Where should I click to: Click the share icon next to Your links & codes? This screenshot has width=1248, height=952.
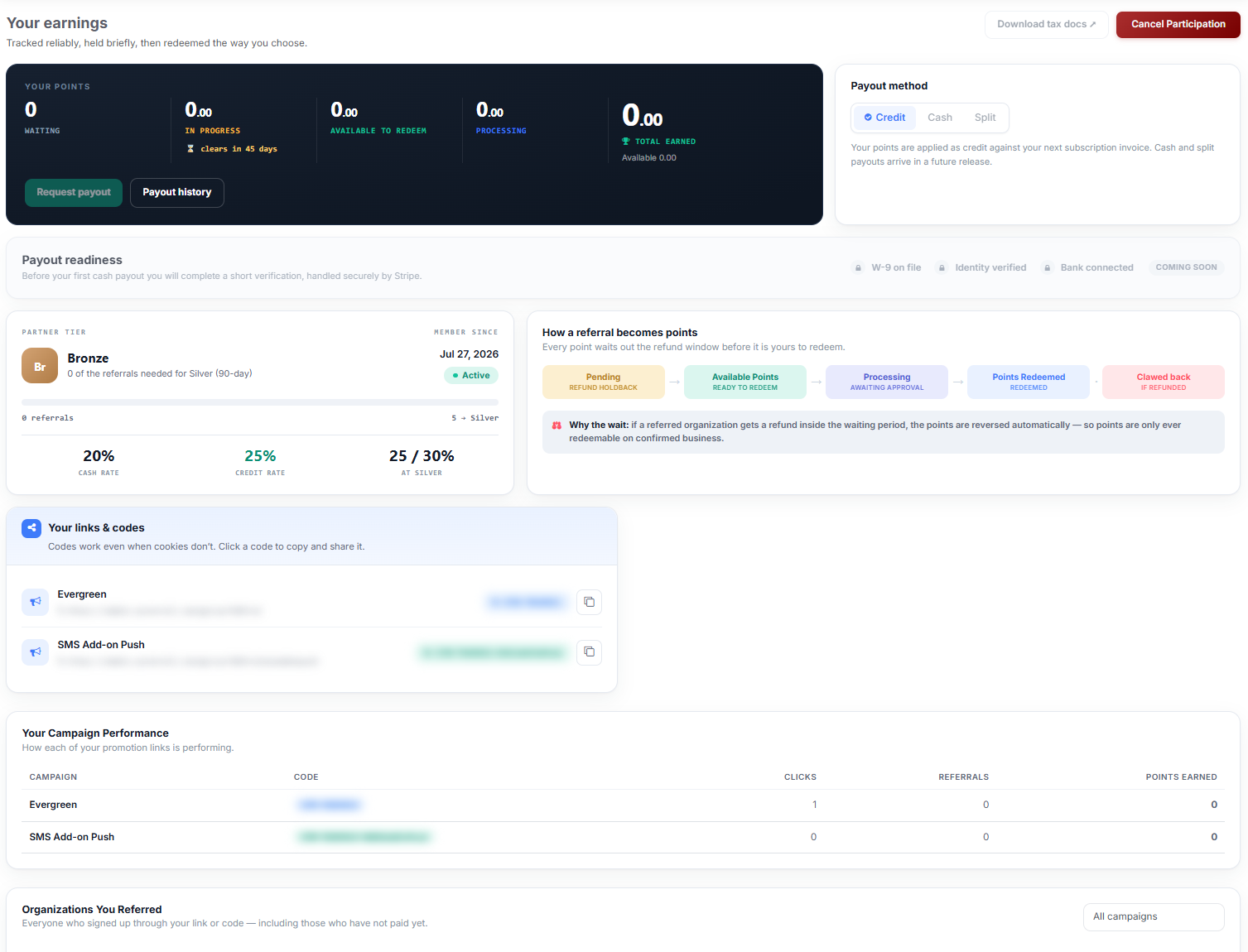[31, 528]
